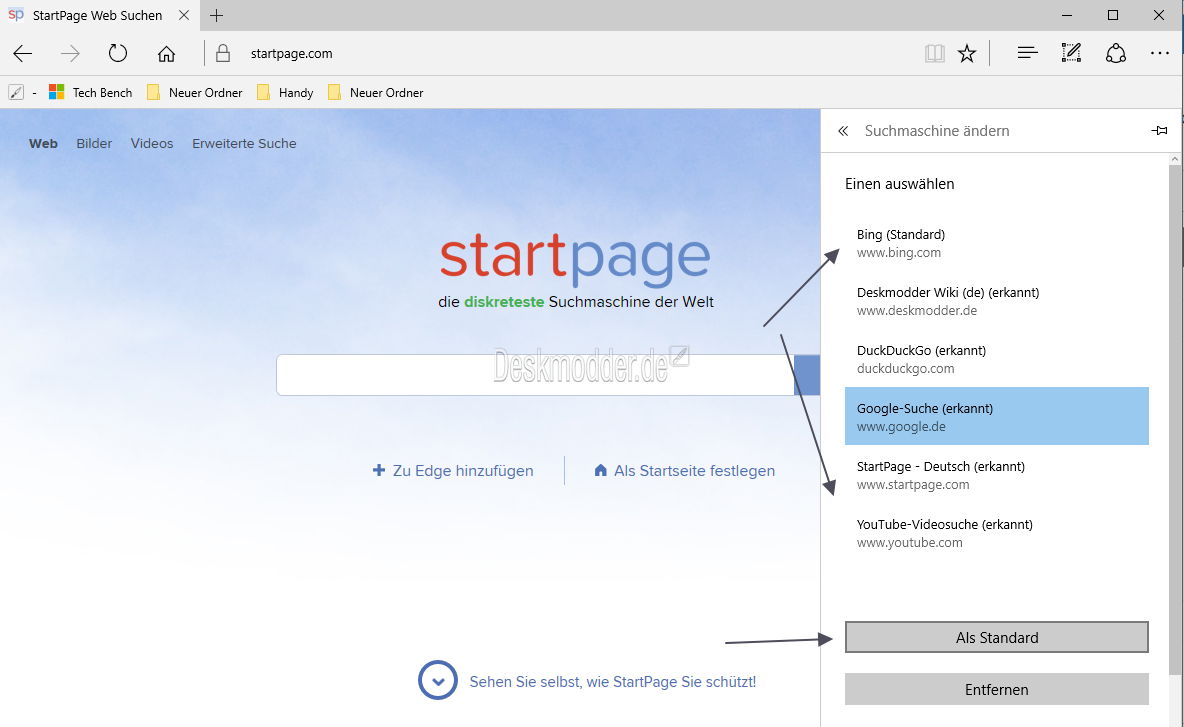Open reading view book icon
Viewport: 1184px width, 727px height.
[x=935, y=53]
